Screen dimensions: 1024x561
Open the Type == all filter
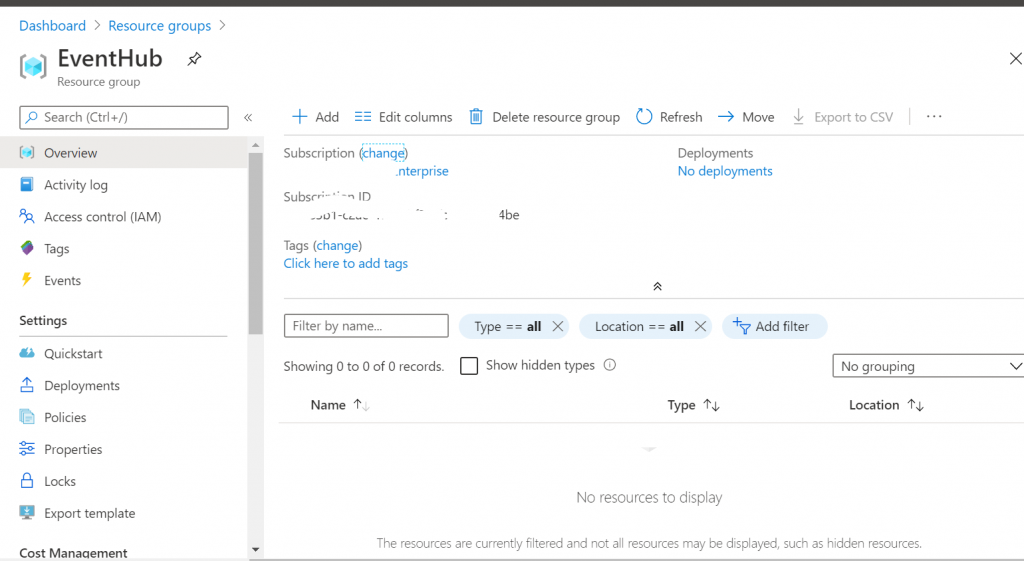point(507,327)
